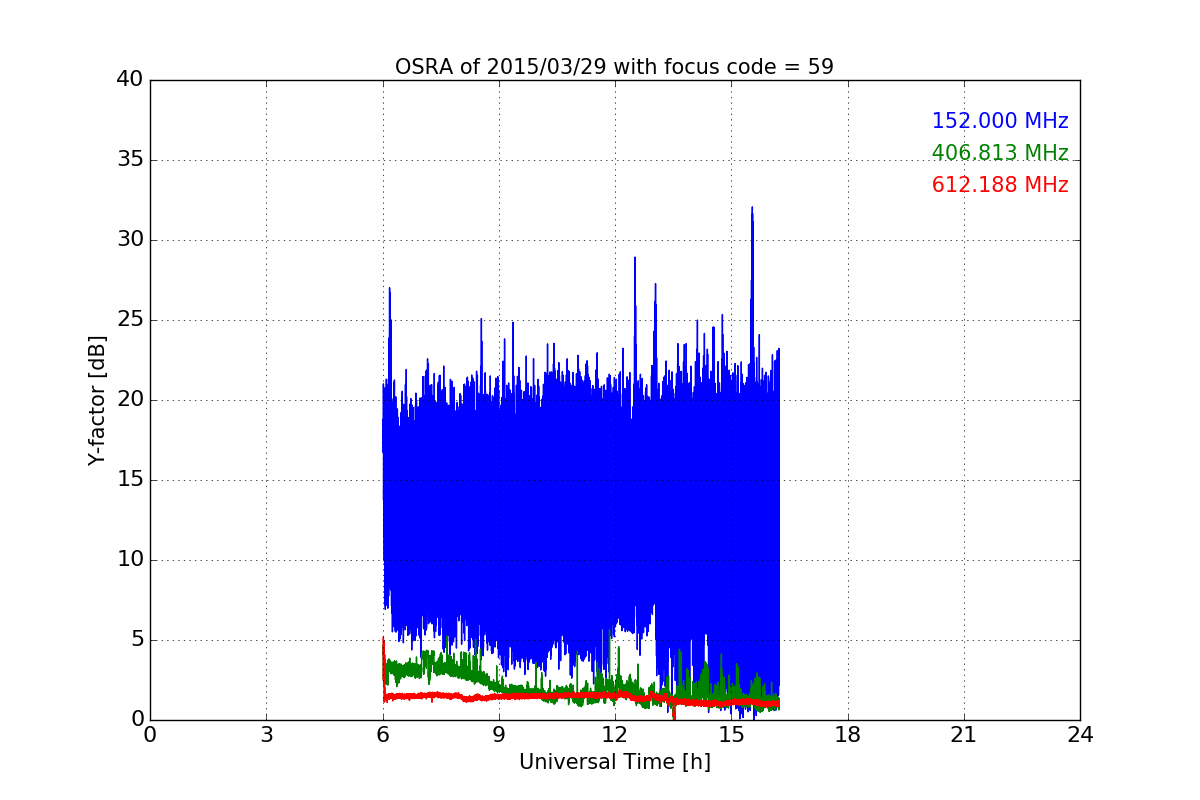
Task: Select the blue '152.000 MHz' legend label
Action: coord(1000,121)
